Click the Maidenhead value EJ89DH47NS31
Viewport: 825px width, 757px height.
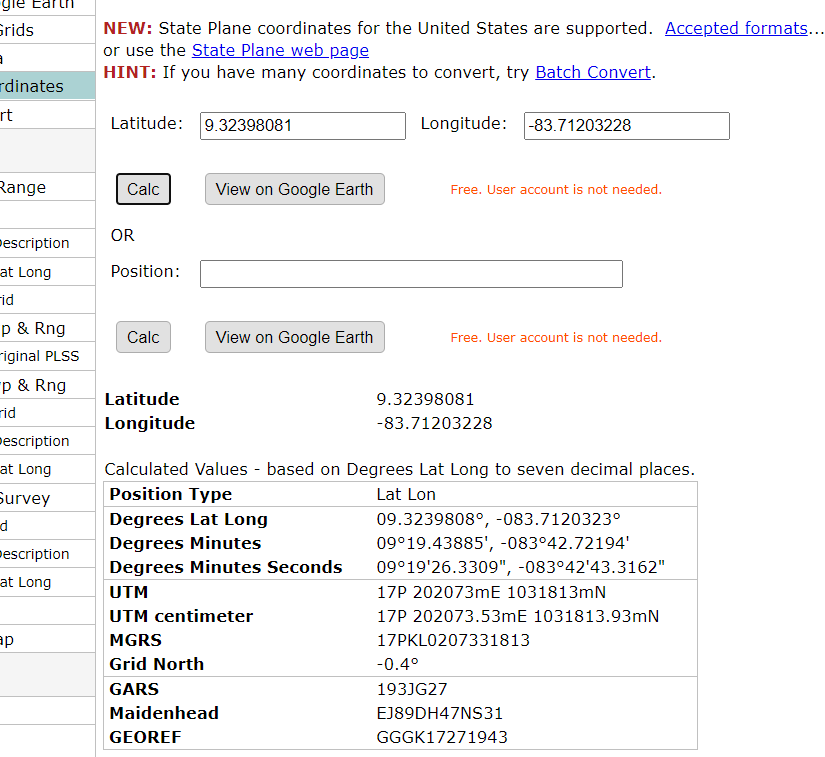click(440, 713)
